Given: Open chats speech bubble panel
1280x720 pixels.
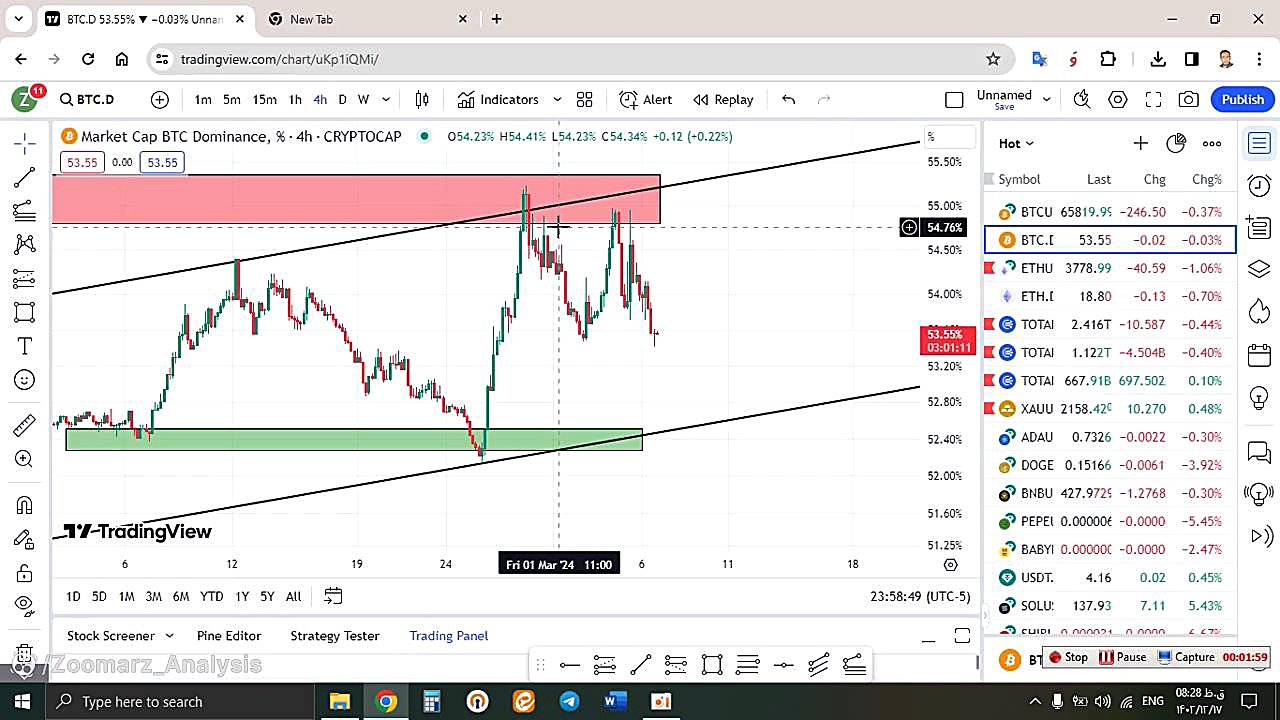Looking at the screenshot, I should point(1259,453).
